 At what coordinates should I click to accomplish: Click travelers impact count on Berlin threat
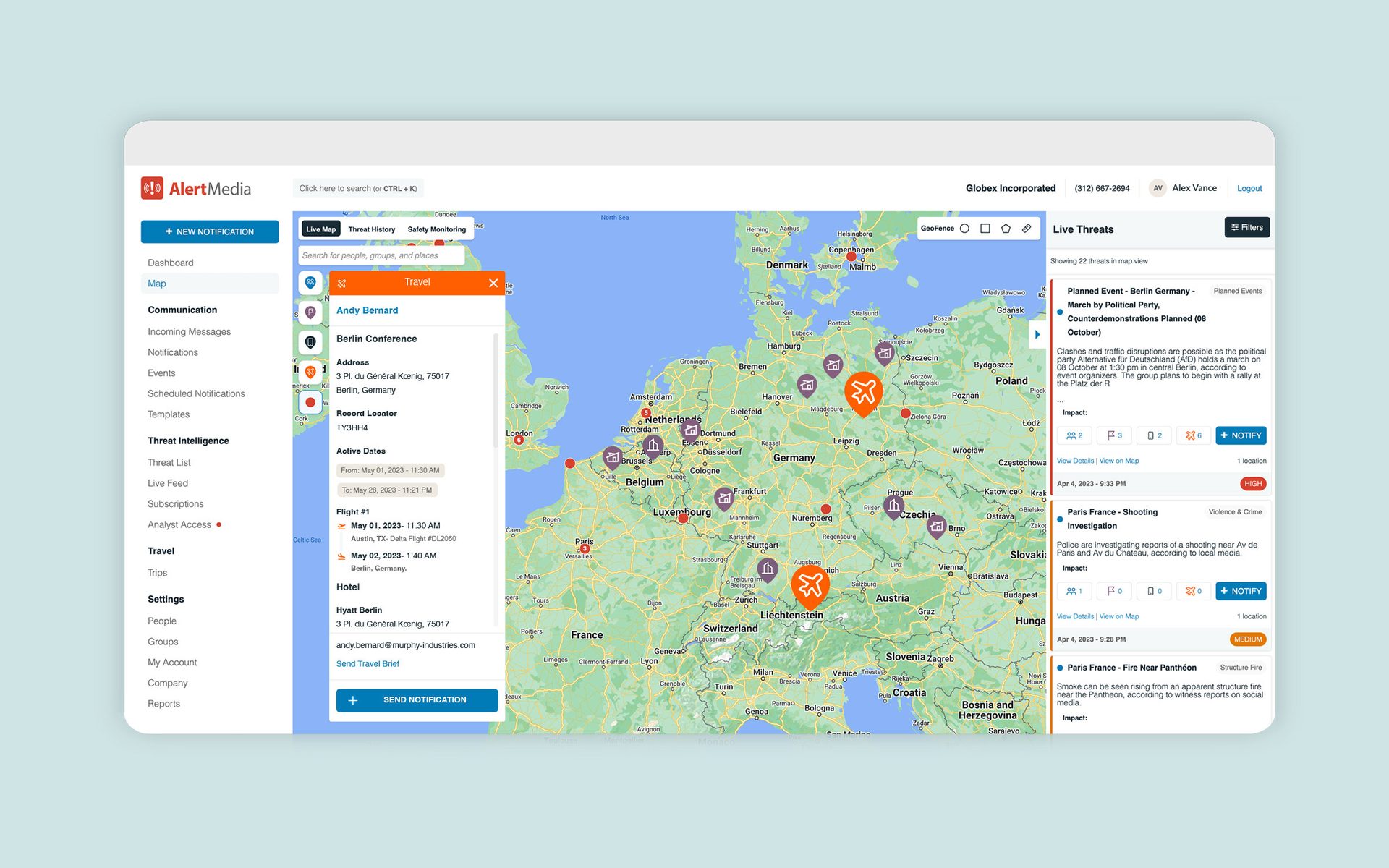[x=1193, y=435]
